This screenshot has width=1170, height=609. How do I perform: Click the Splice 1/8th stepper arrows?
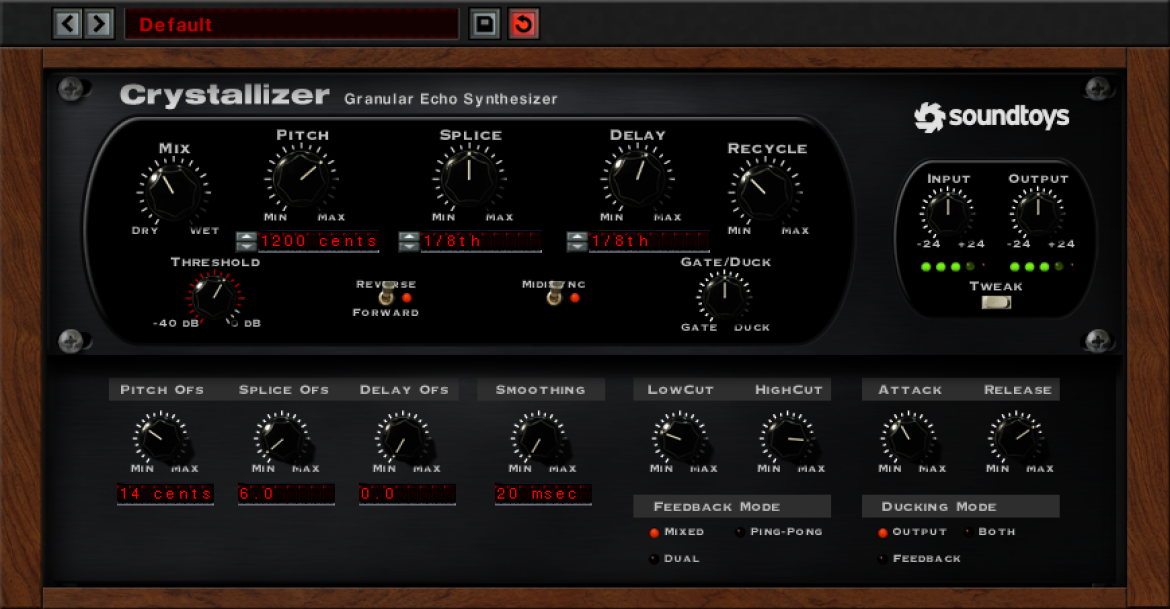[x=408, y=241]
